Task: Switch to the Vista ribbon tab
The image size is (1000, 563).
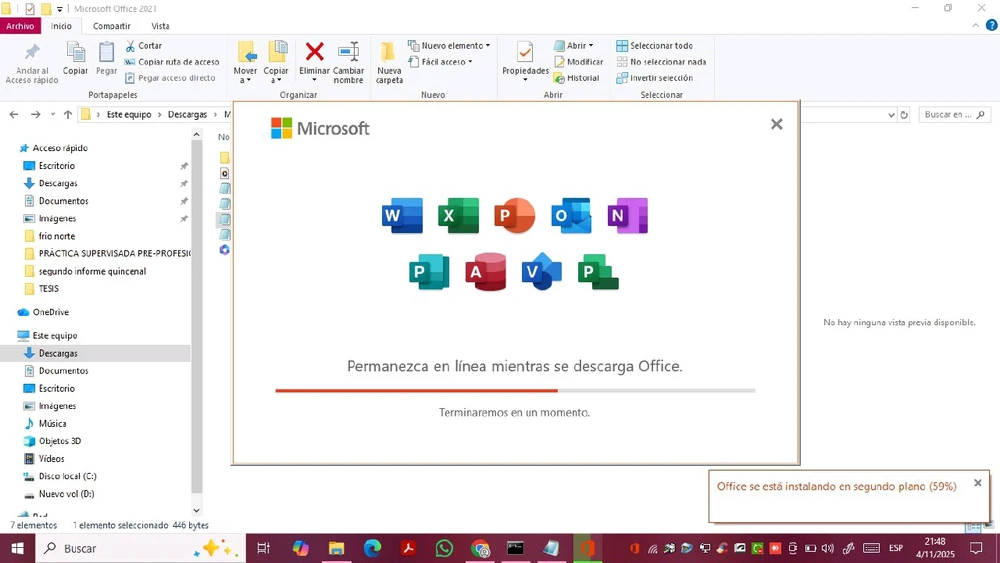Action: click(x=160, y=26)
